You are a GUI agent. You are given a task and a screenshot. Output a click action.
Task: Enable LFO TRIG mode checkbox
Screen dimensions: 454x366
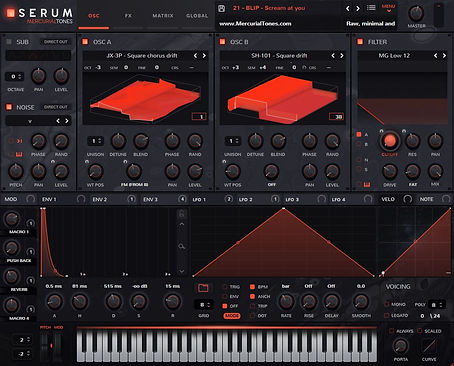click(x=225, y=287)
